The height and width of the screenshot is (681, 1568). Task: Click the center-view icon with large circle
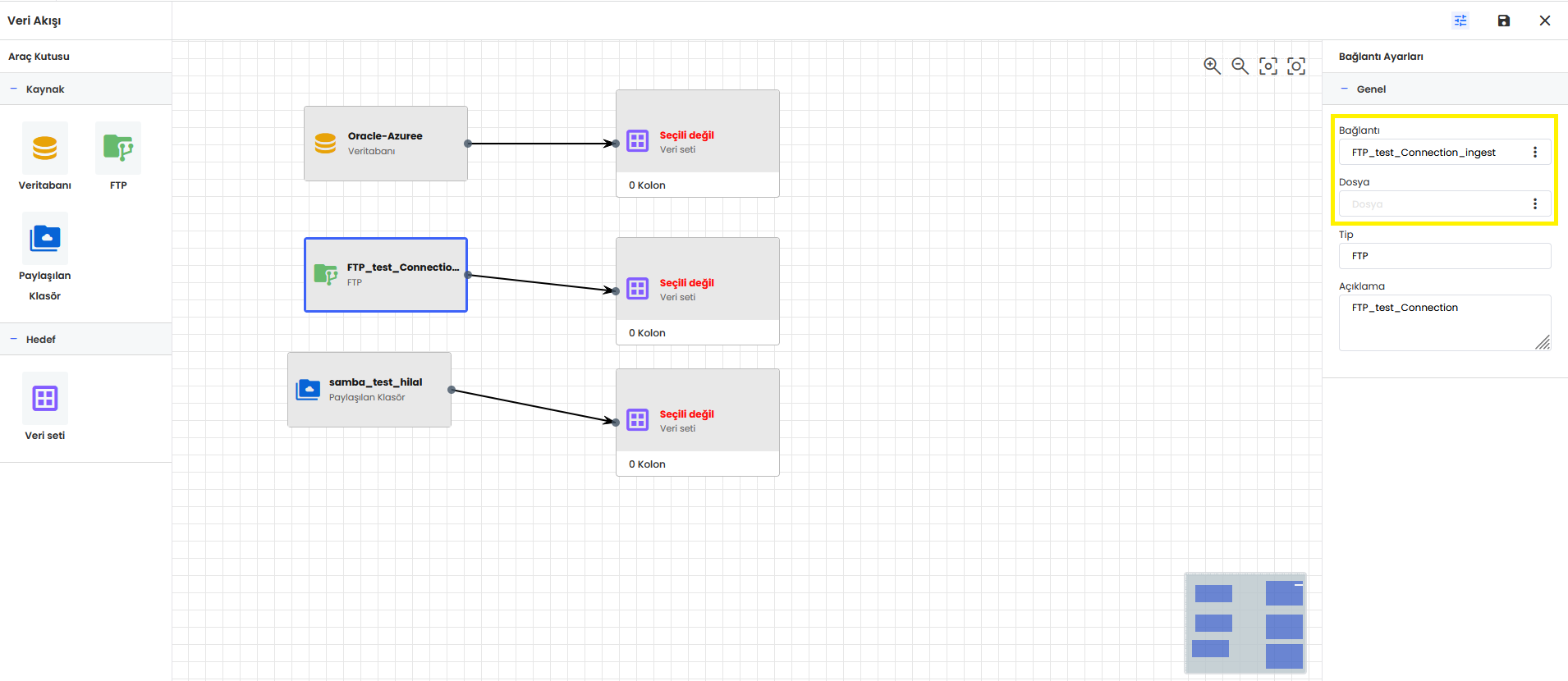point(1296,66)
